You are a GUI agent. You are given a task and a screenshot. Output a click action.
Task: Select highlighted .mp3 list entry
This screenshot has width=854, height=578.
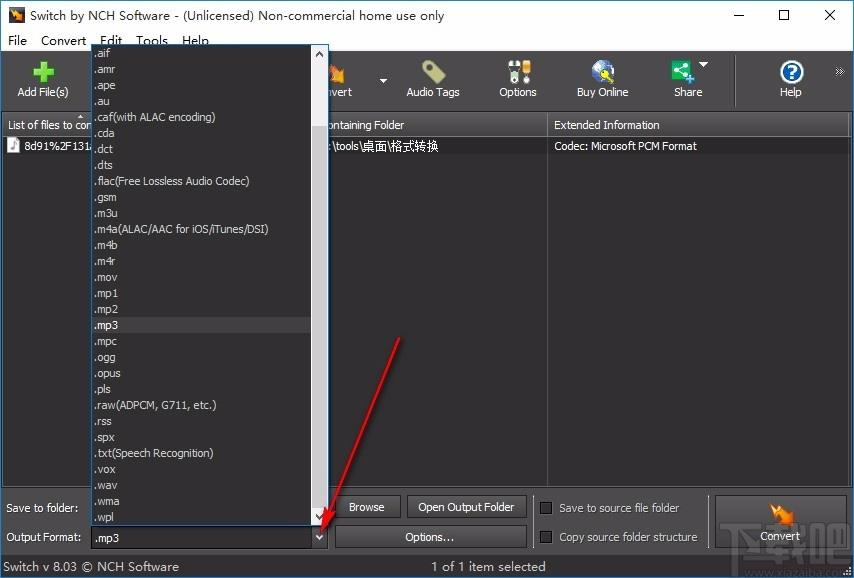(x=200, y=325)
